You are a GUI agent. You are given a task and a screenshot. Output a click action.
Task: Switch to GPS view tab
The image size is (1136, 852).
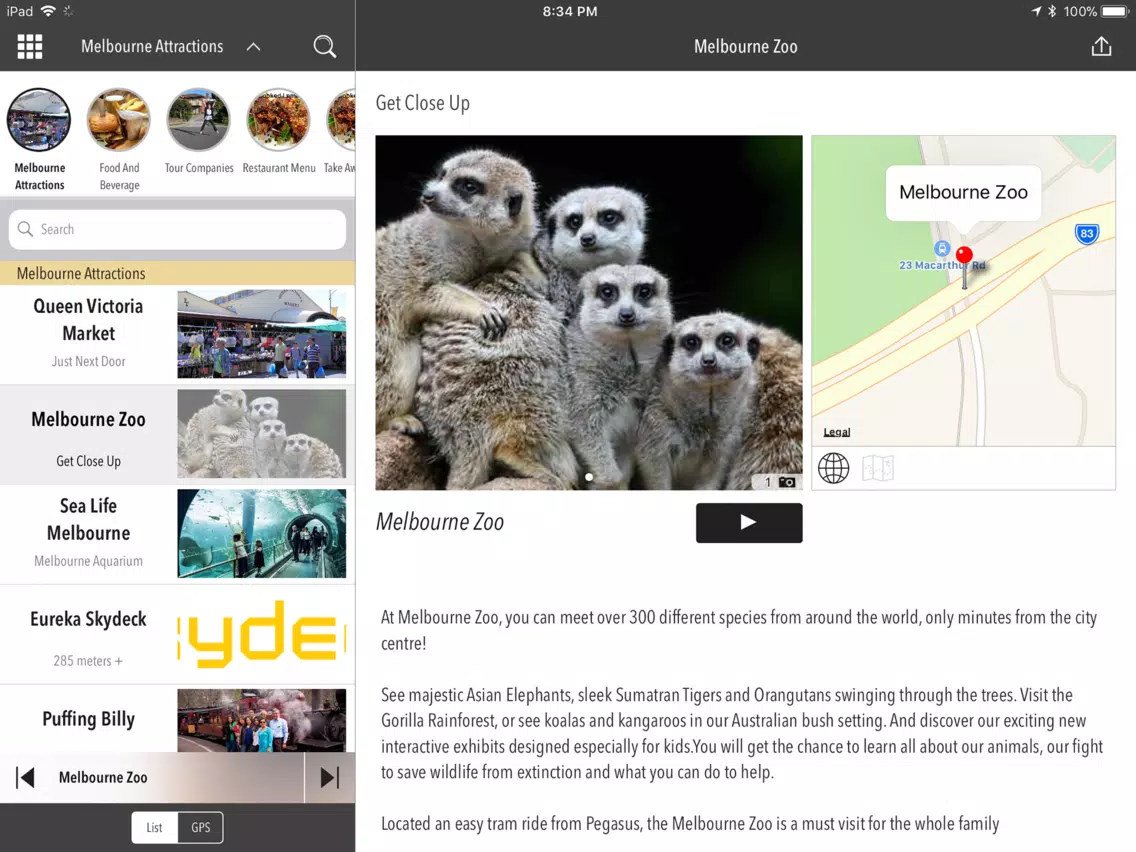coord(201,827)
